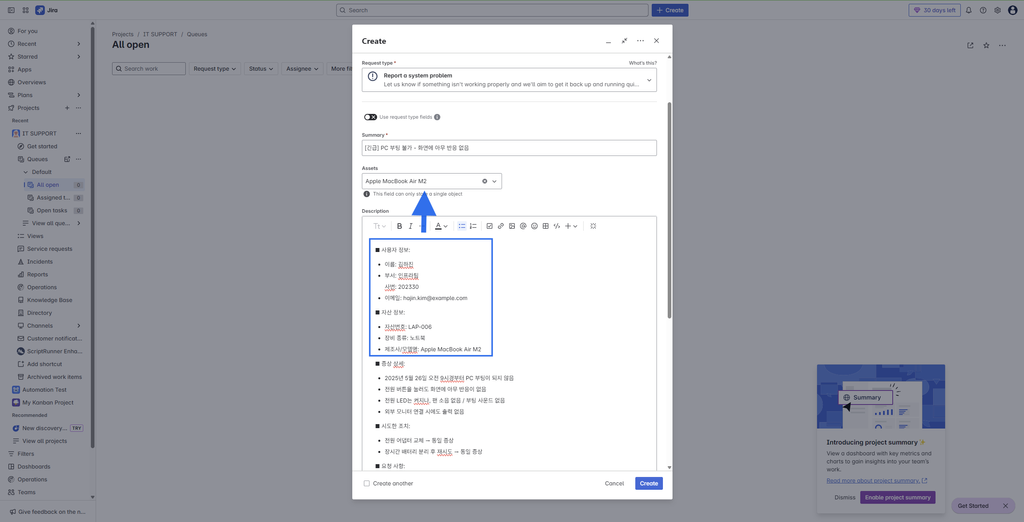Select the Assigned to me queue
Screen dimensions: 1024x522
55,197
